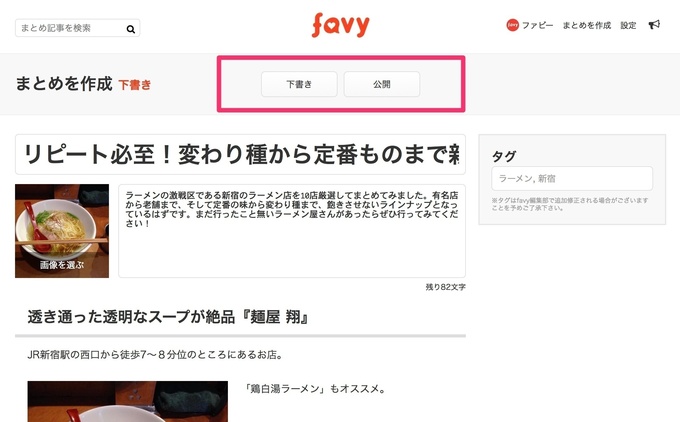Click the round favy profile avatar
Screen dimensions: 680x422
tap(513, 25)
